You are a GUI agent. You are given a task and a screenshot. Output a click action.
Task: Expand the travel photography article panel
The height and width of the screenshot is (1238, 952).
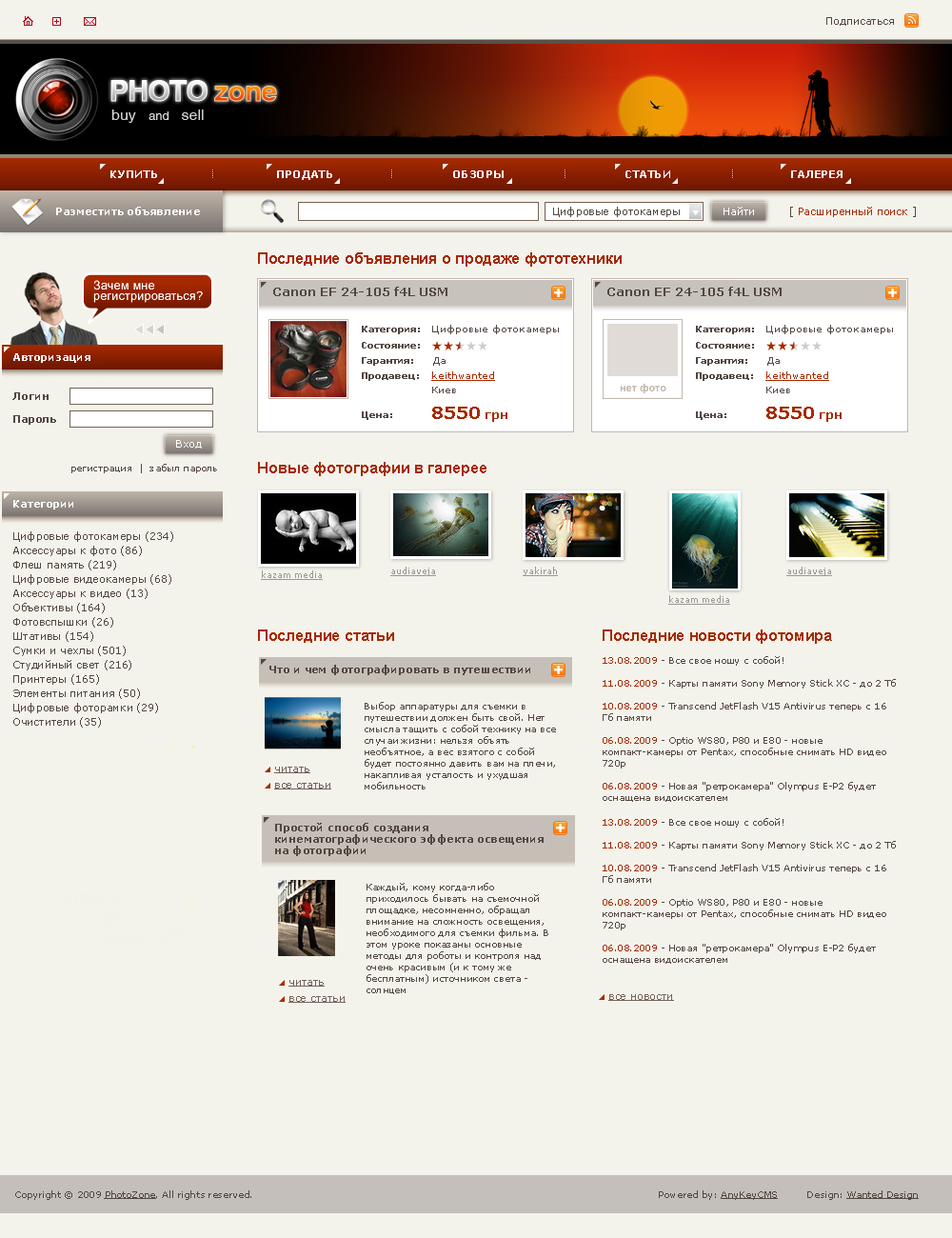pos(558,670)
